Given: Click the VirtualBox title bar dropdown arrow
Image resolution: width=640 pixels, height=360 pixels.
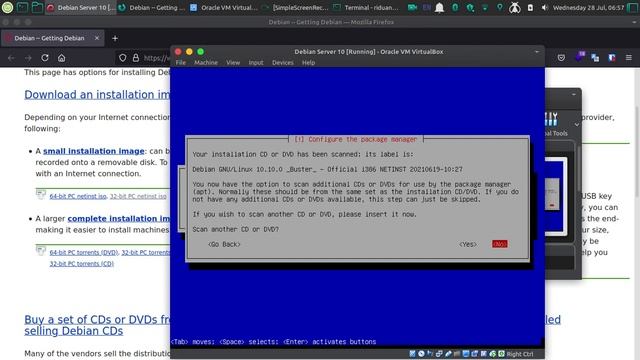Looking at the screenshot, I should coord(537,52).
